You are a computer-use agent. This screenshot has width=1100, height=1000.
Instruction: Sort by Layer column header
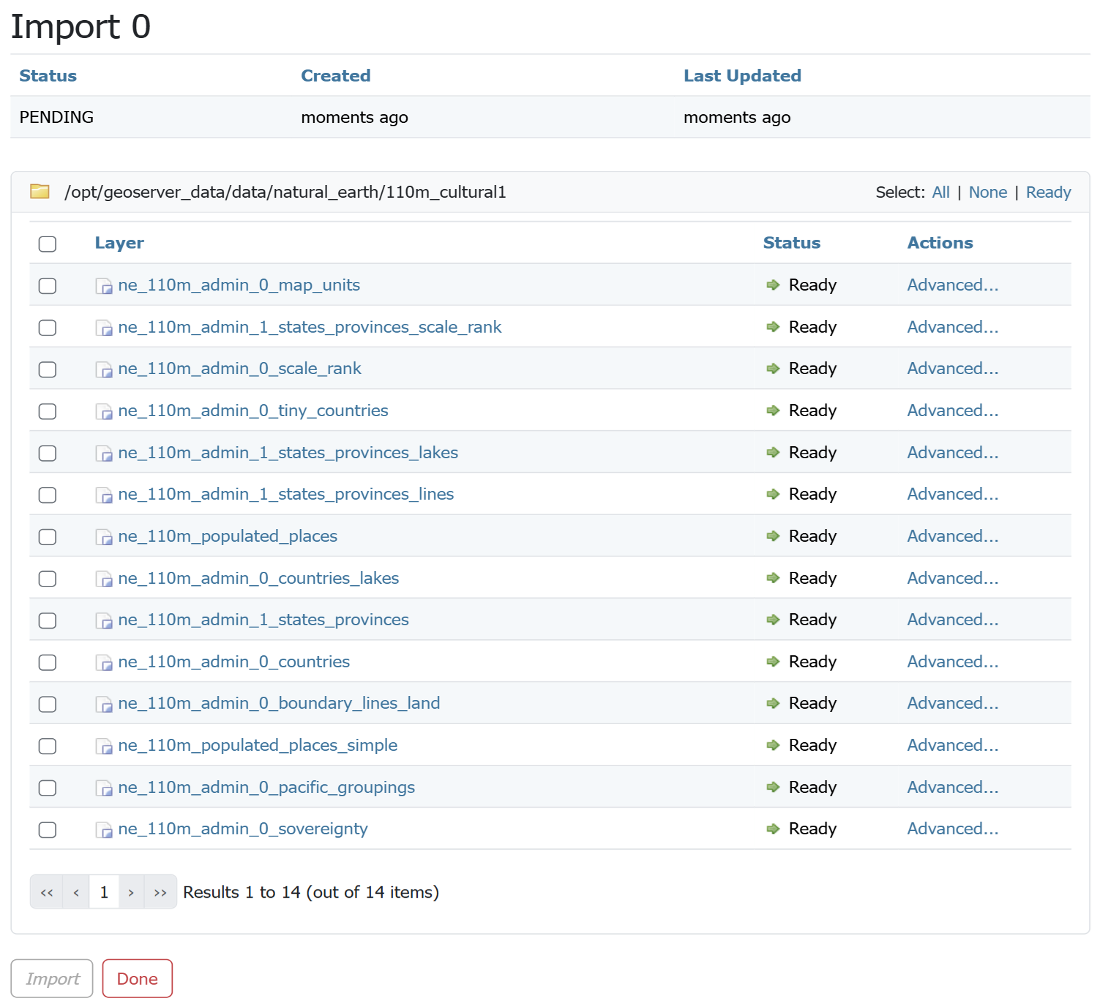[119, 243]
